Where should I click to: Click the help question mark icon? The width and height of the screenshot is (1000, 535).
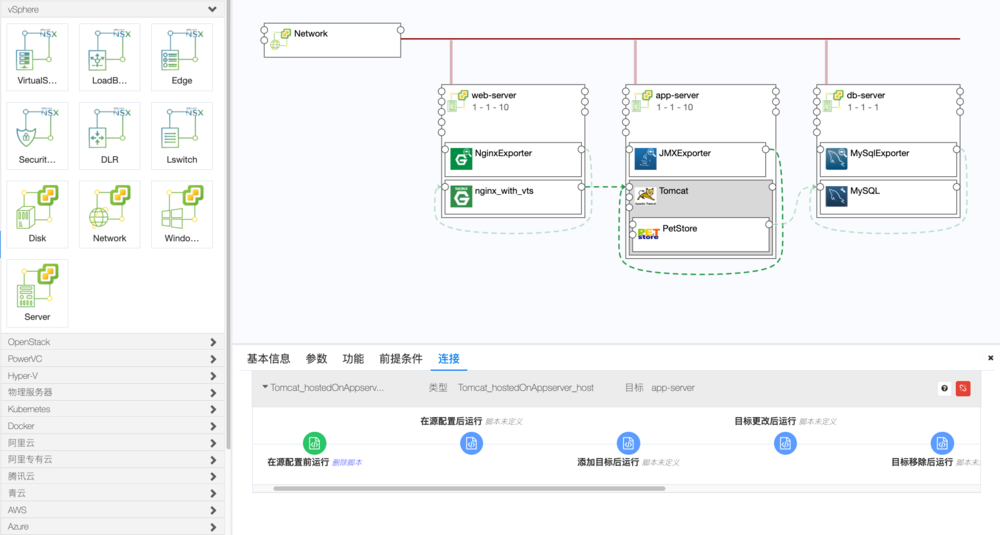(x=945, y=388)
